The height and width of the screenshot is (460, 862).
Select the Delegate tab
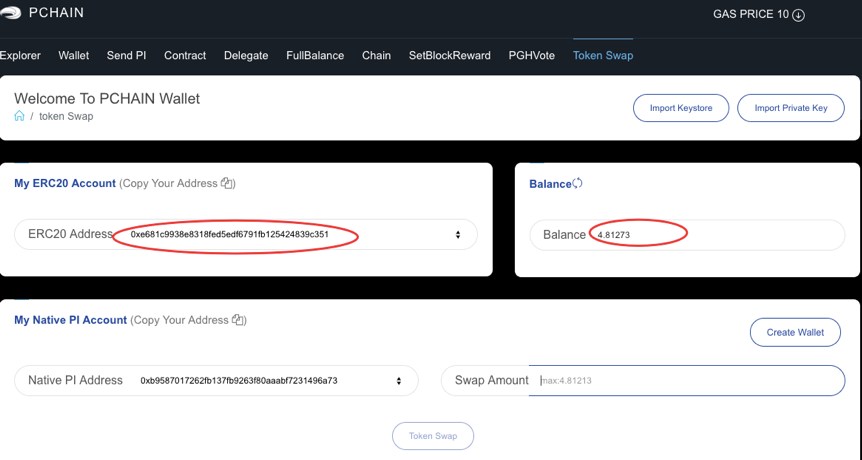pos(246,56)
